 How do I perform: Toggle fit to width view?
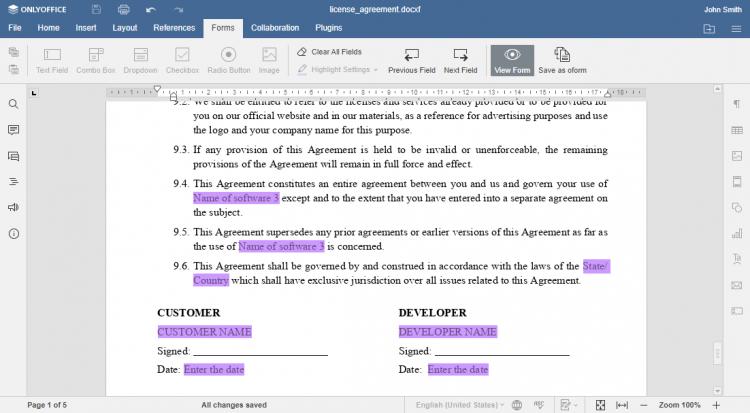[622, 405]
